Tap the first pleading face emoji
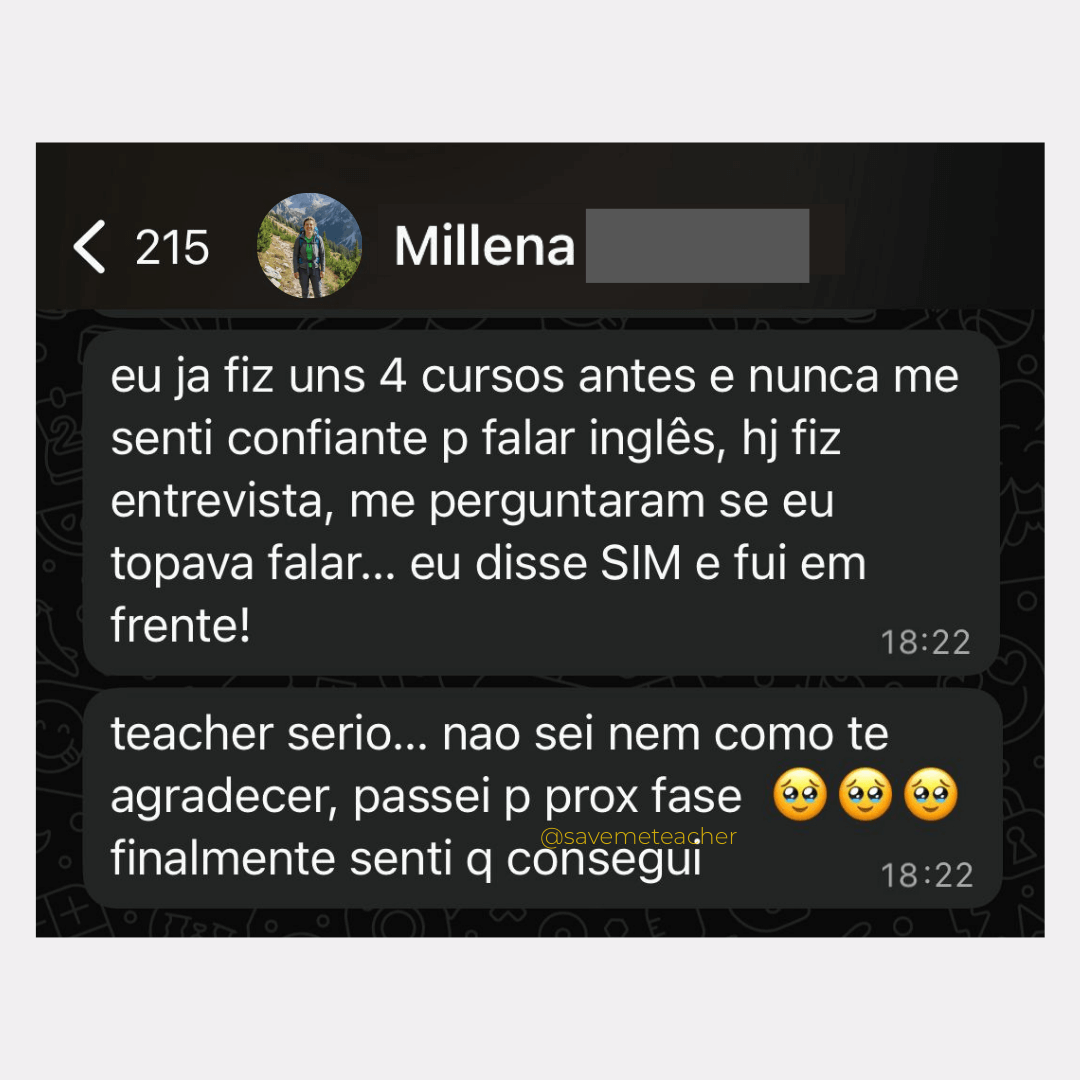The height and width of the screenshot is (1080, 1080). [800, 795]
